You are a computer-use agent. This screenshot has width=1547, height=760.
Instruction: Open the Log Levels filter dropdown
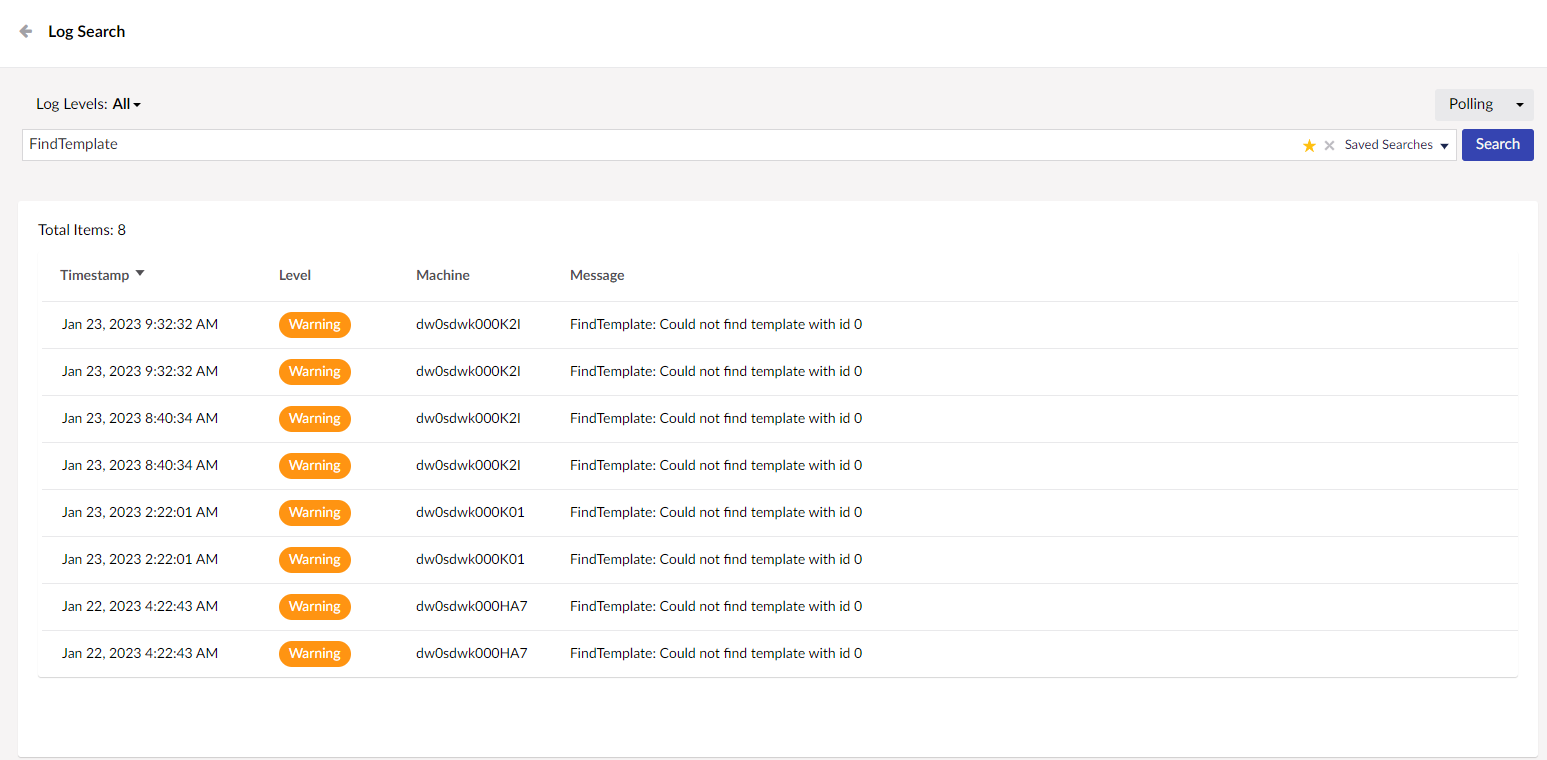tap(126, 103)
